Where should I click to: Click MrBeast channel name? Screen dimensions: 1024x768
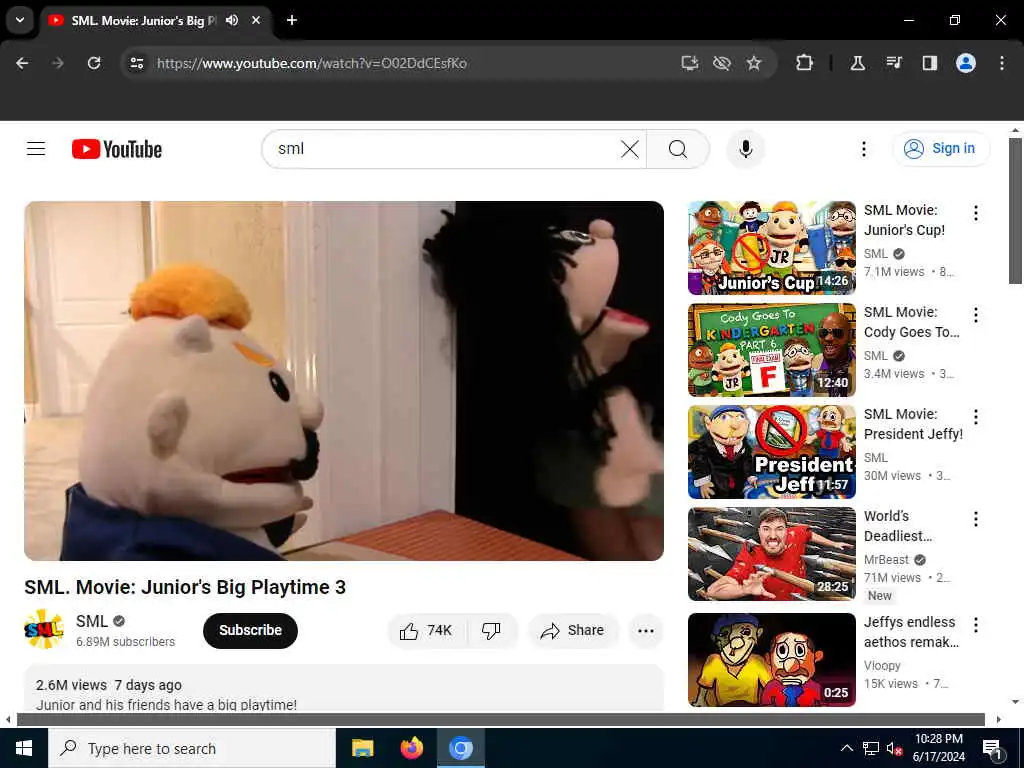click(886, 560)
